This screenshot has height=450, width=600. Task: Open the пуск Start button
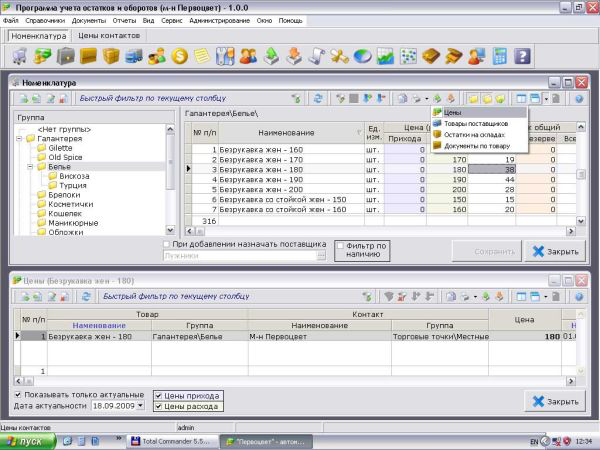coord(28,441)
